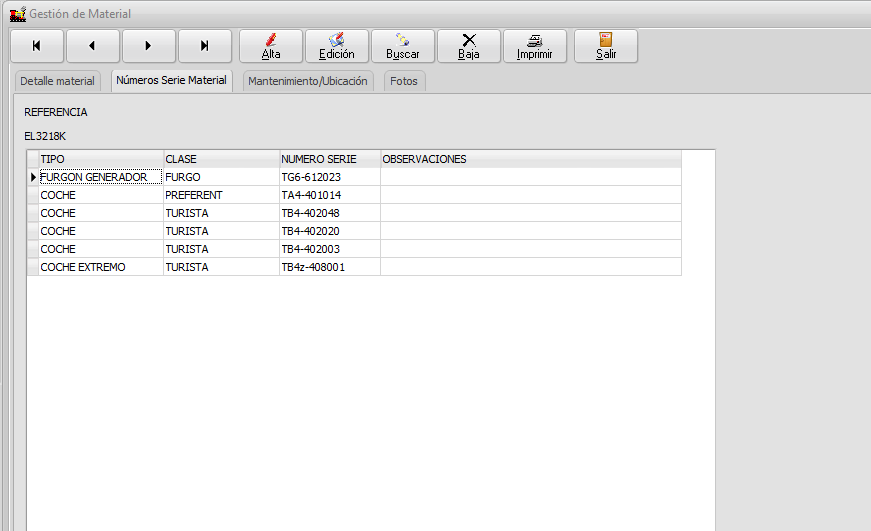Click the NUMERO SERIE column header
Screen dimensions: 871x531
(x=330, y=159)
